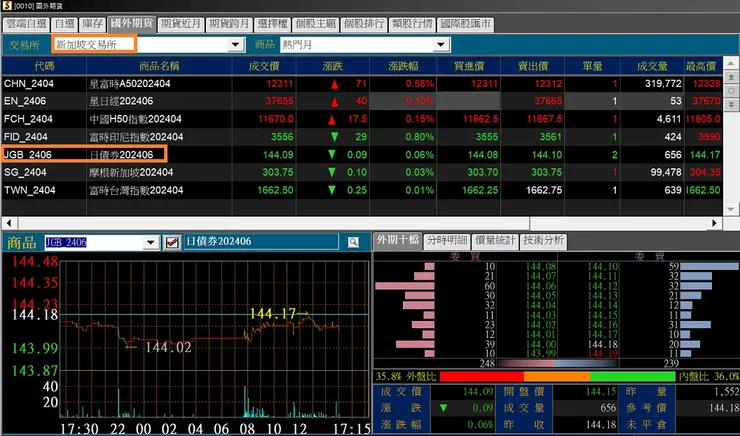Image resolution: width=740 pixels, height=436 pixels.
Task: Click the 最高價 column header
Action: click(x=703, y=66)
